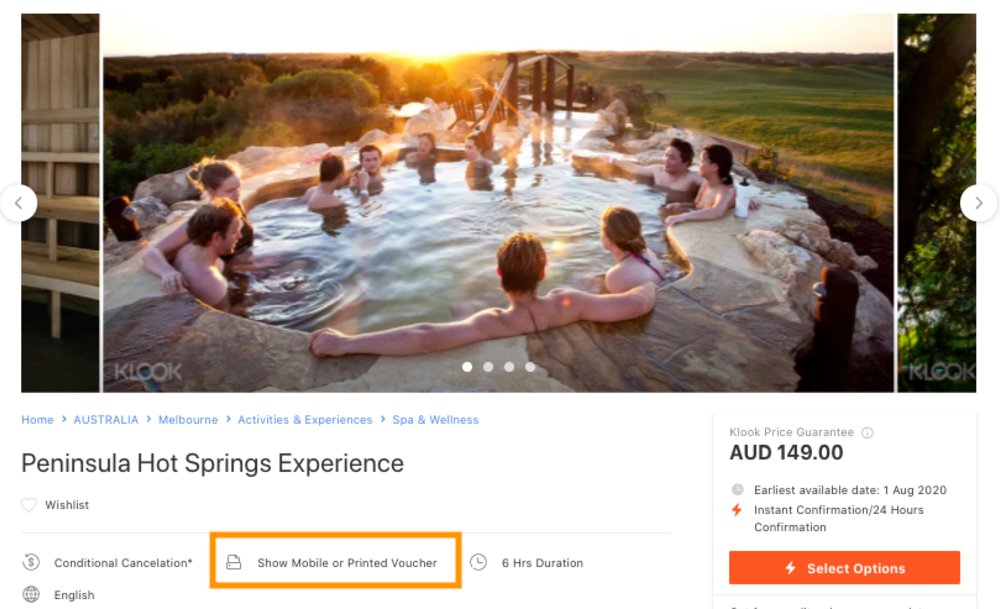Image resolution: width=1000 pixels, height=609 pixels.
Task: Navigate to the AUSTRALIA breadcrumb
Action: [x=106, y=420]
